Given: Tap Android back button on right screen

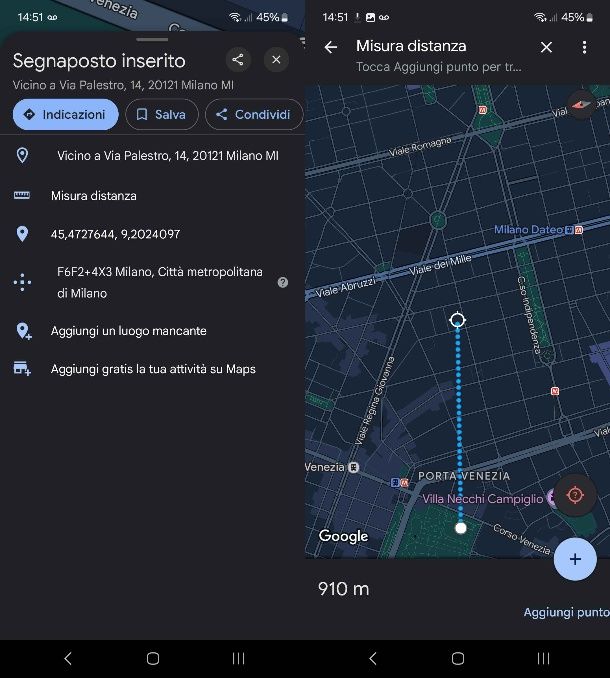Looking at the screenshot, I should click(x=373, y=659).
